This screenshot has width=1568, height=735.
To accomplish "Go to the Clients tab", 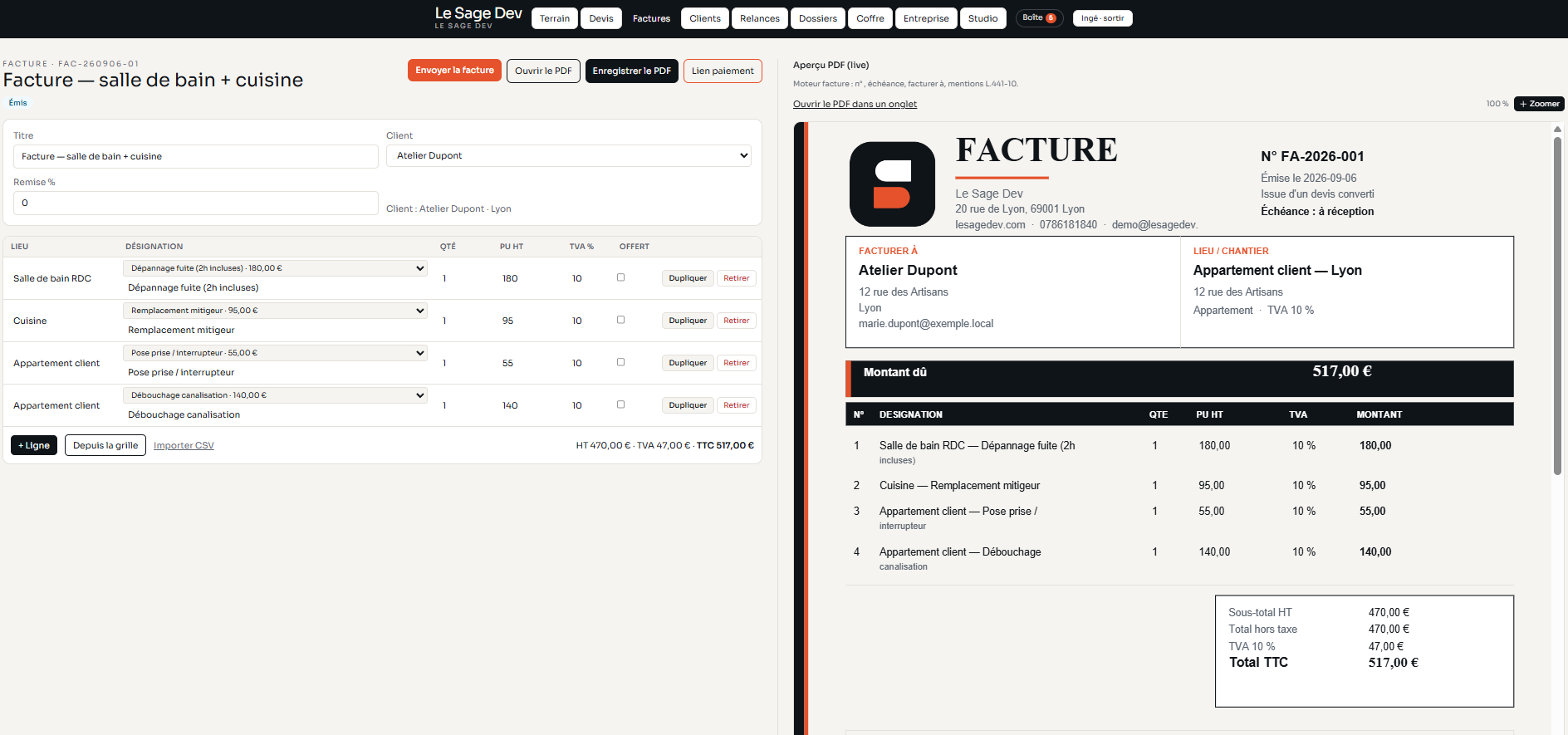I will (705, 18).
